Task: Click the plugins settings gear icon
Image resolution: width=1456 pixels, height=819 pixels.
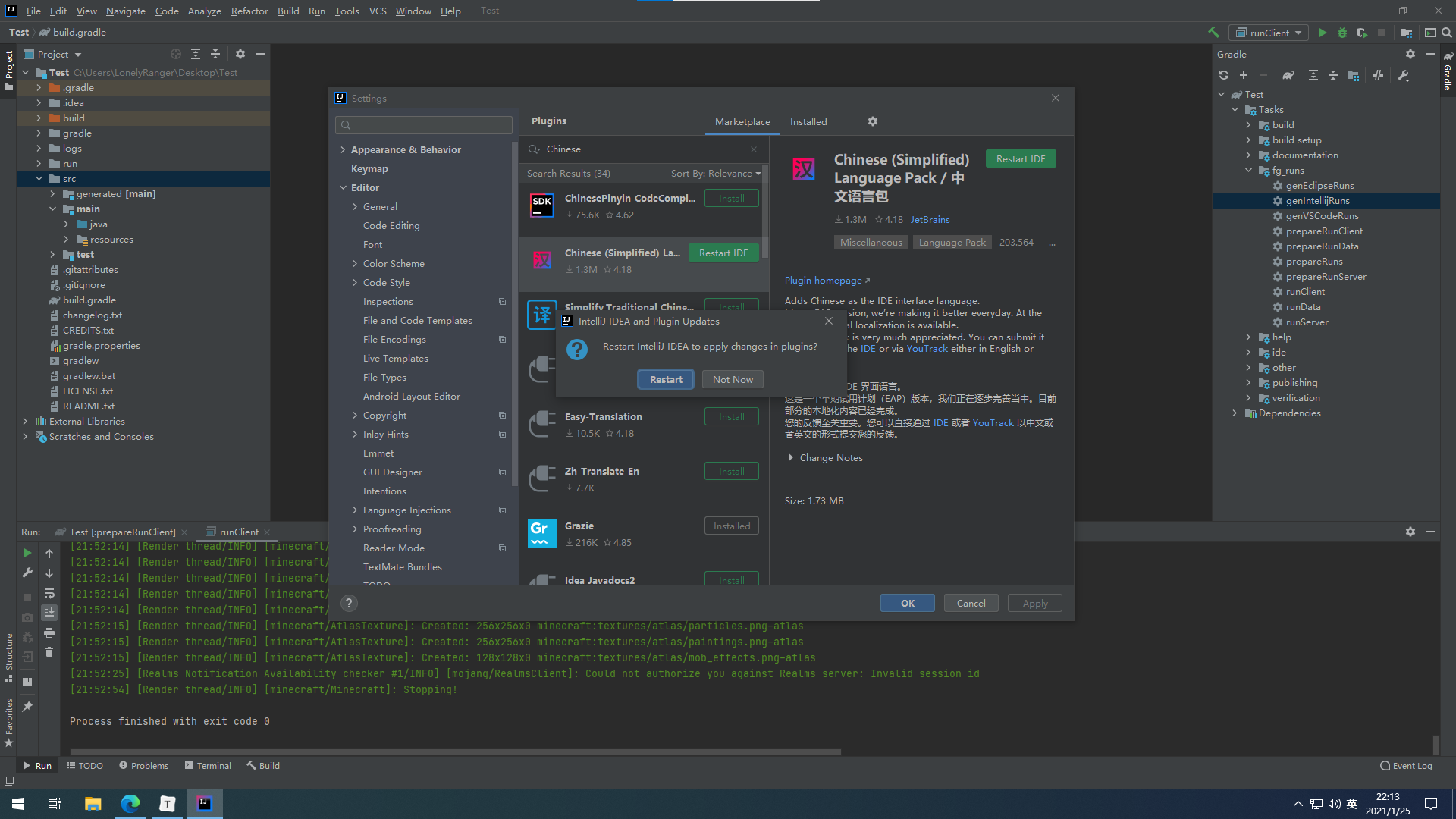Action: pyautogui.click(x=872, y=121)
